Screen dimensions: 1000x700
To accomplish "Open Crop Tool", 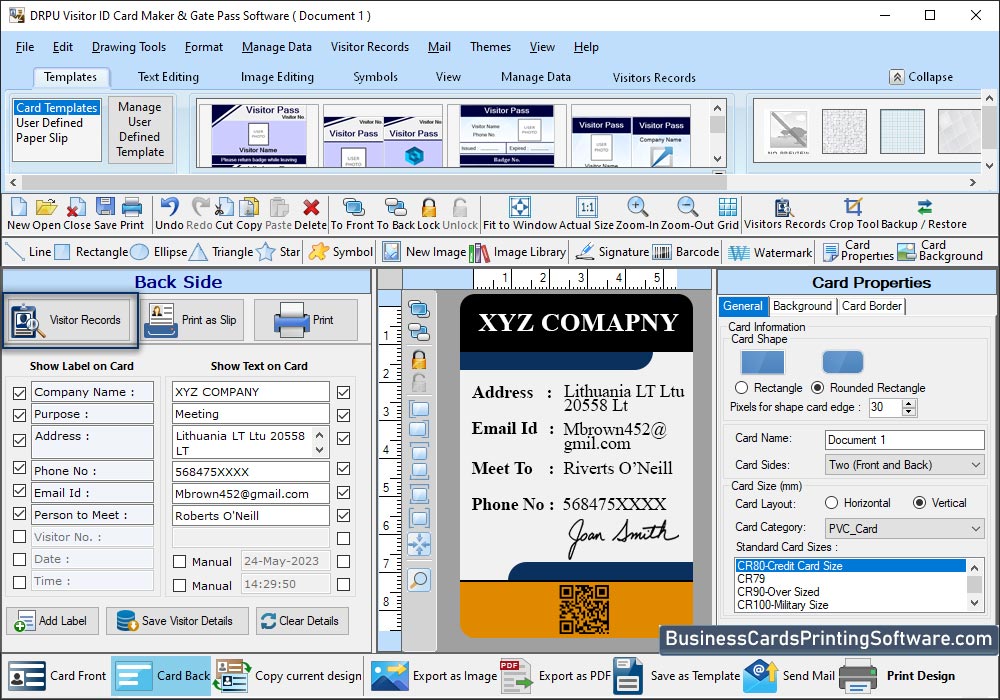I will tap(853, 214).
